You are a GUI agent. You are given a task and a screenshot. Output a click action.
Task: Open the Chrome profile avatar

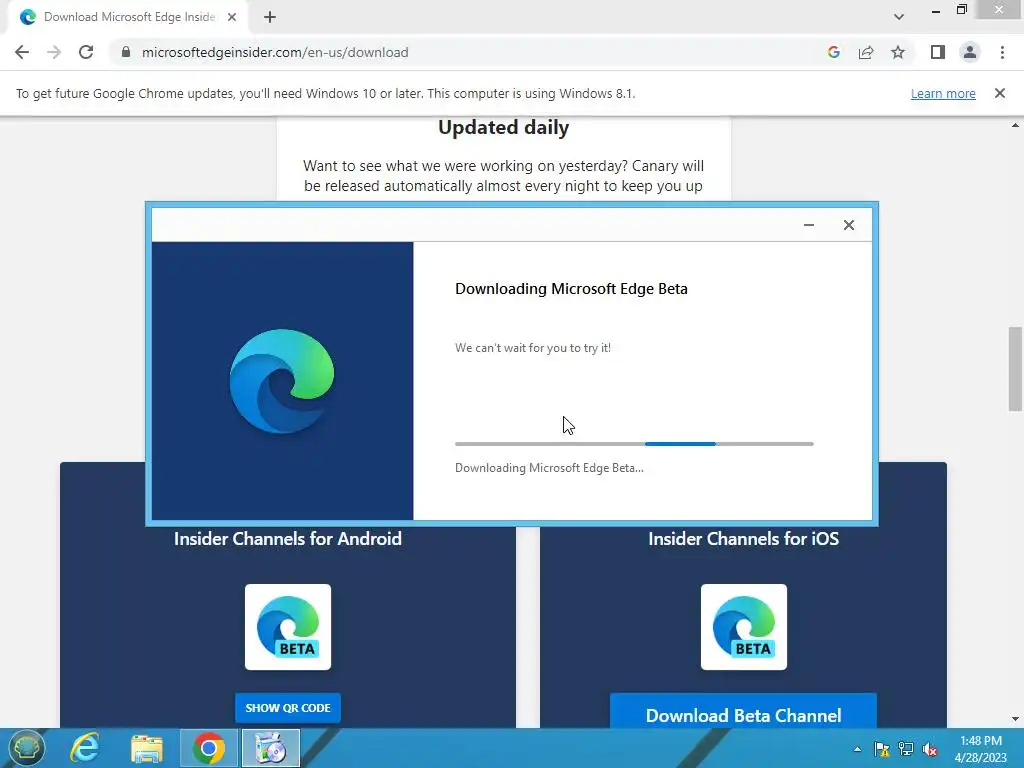click(970, 52)
